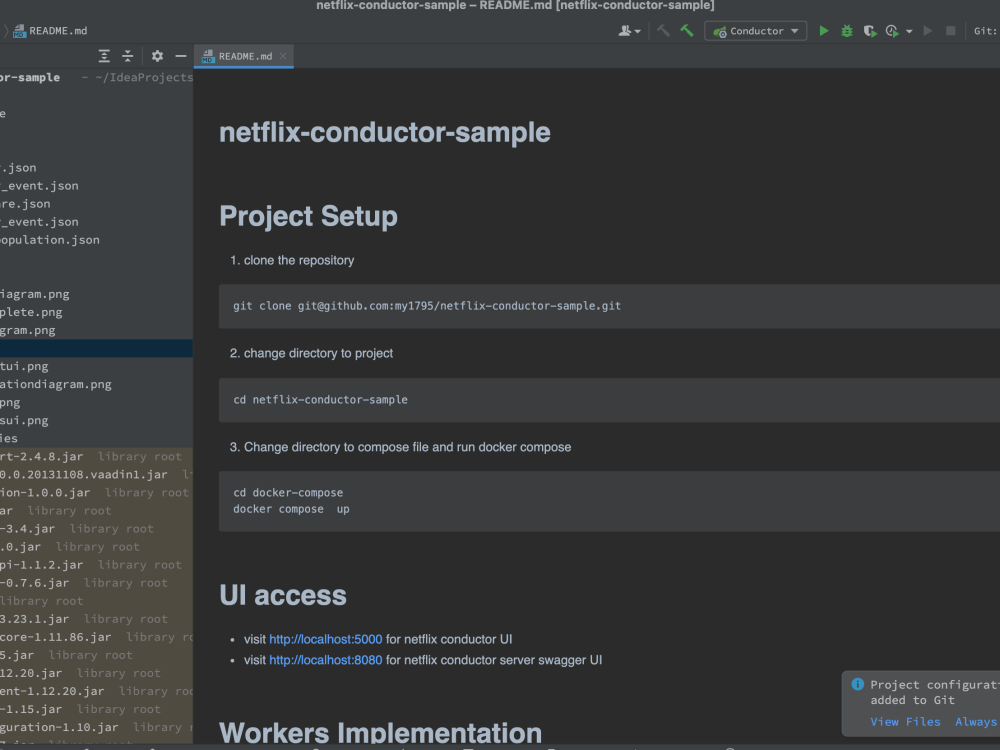Screen dimensions: 1000x750
Task: Select the 'opulation.json' file in tree
Action: tap(96, 240)
